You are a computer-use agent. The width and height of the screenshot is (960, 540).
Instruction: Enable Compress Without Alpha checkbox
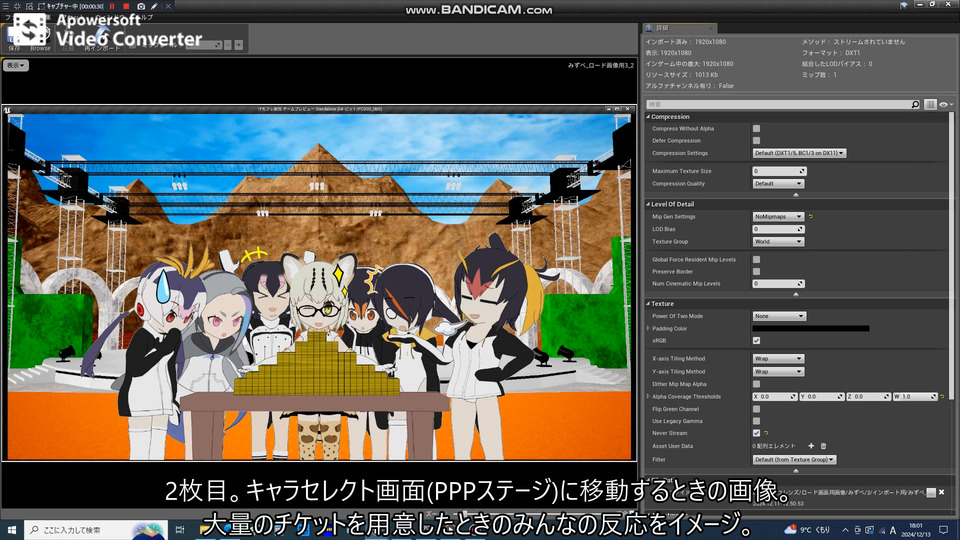756,129
